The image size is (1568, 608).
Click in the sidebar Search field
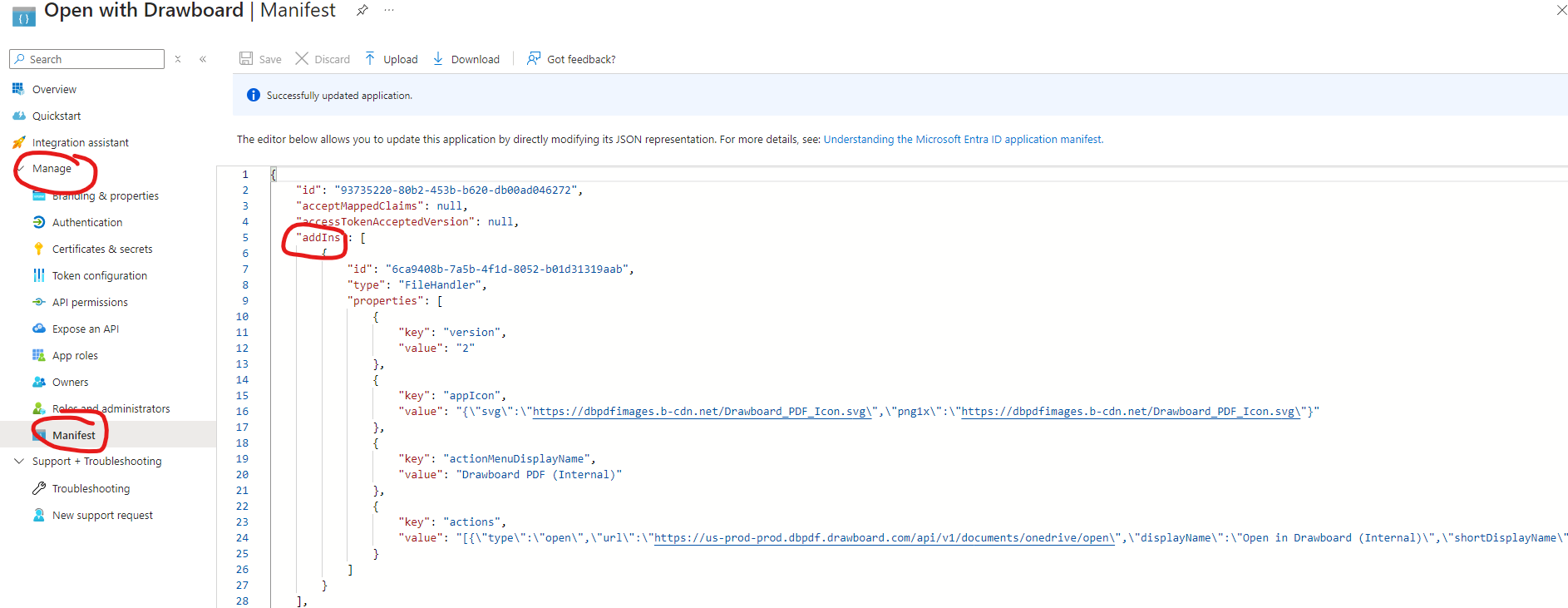point(86,59)
